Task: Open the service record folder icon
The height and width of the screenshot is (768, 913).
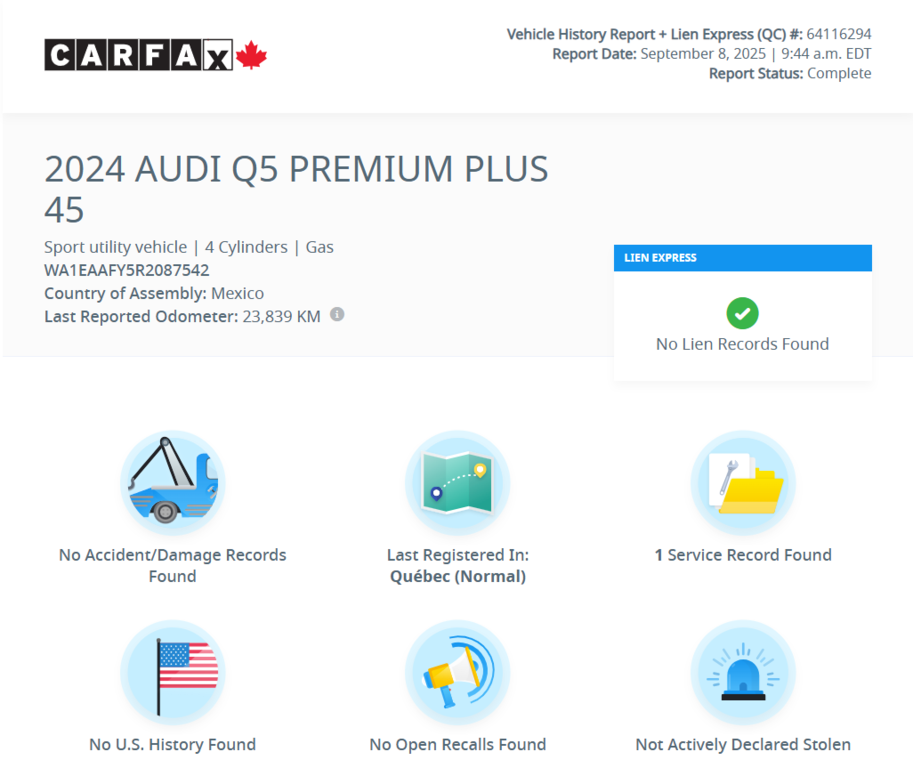Action: point(742,485)
